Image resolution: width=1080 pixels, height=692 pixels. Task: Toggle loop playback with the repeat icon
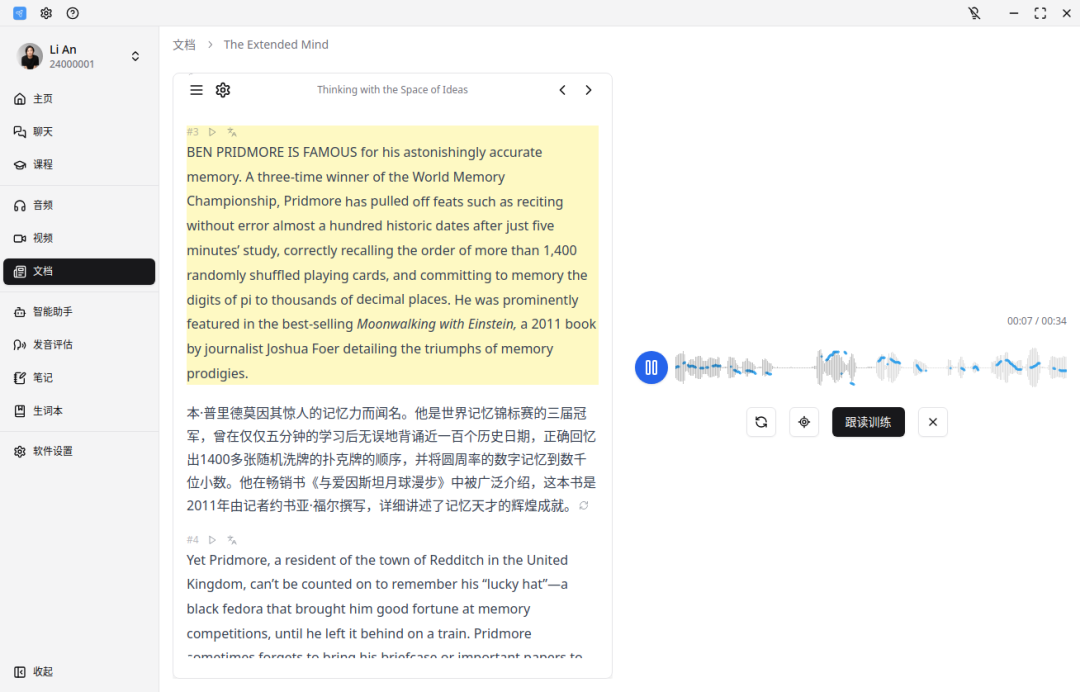click(761, 422)
